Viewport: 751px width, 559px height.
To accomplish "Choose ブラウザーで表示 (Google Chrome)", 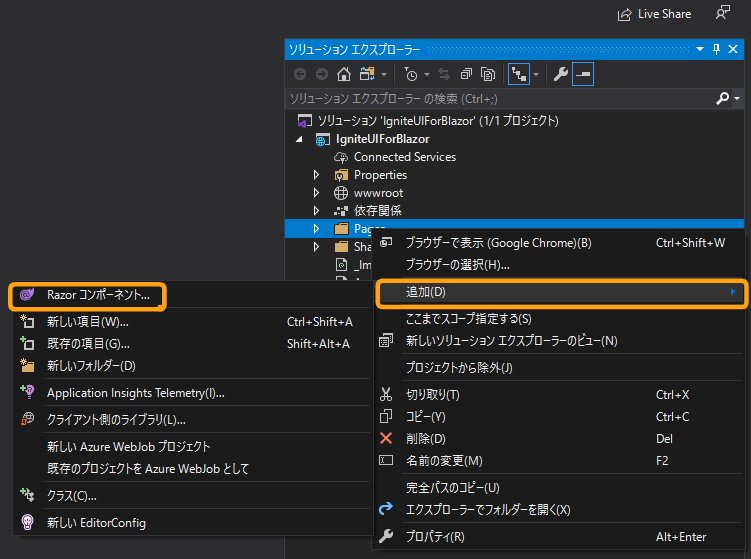I will 558,243.
